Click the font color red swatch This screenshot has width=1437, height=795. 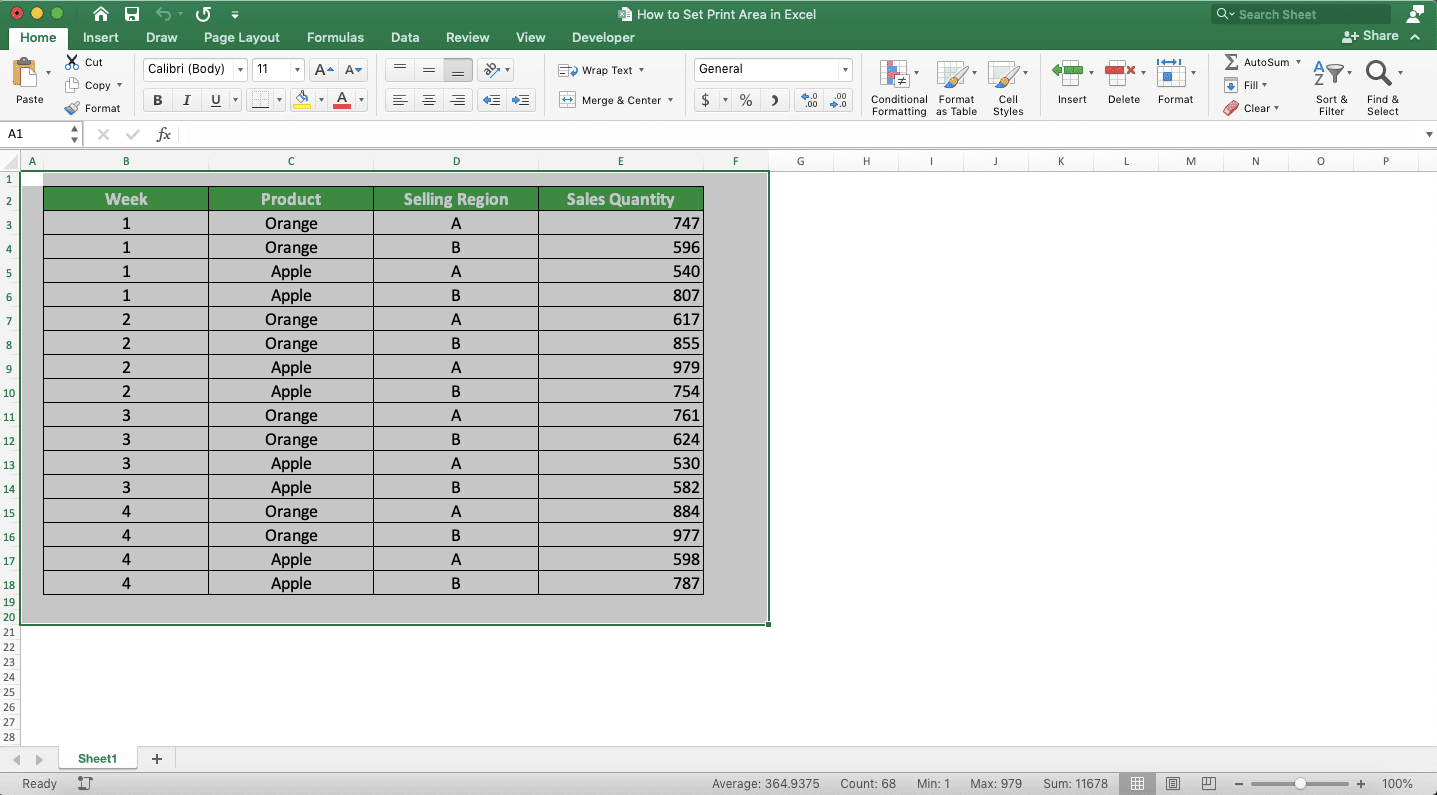click(x=342, y=100)
